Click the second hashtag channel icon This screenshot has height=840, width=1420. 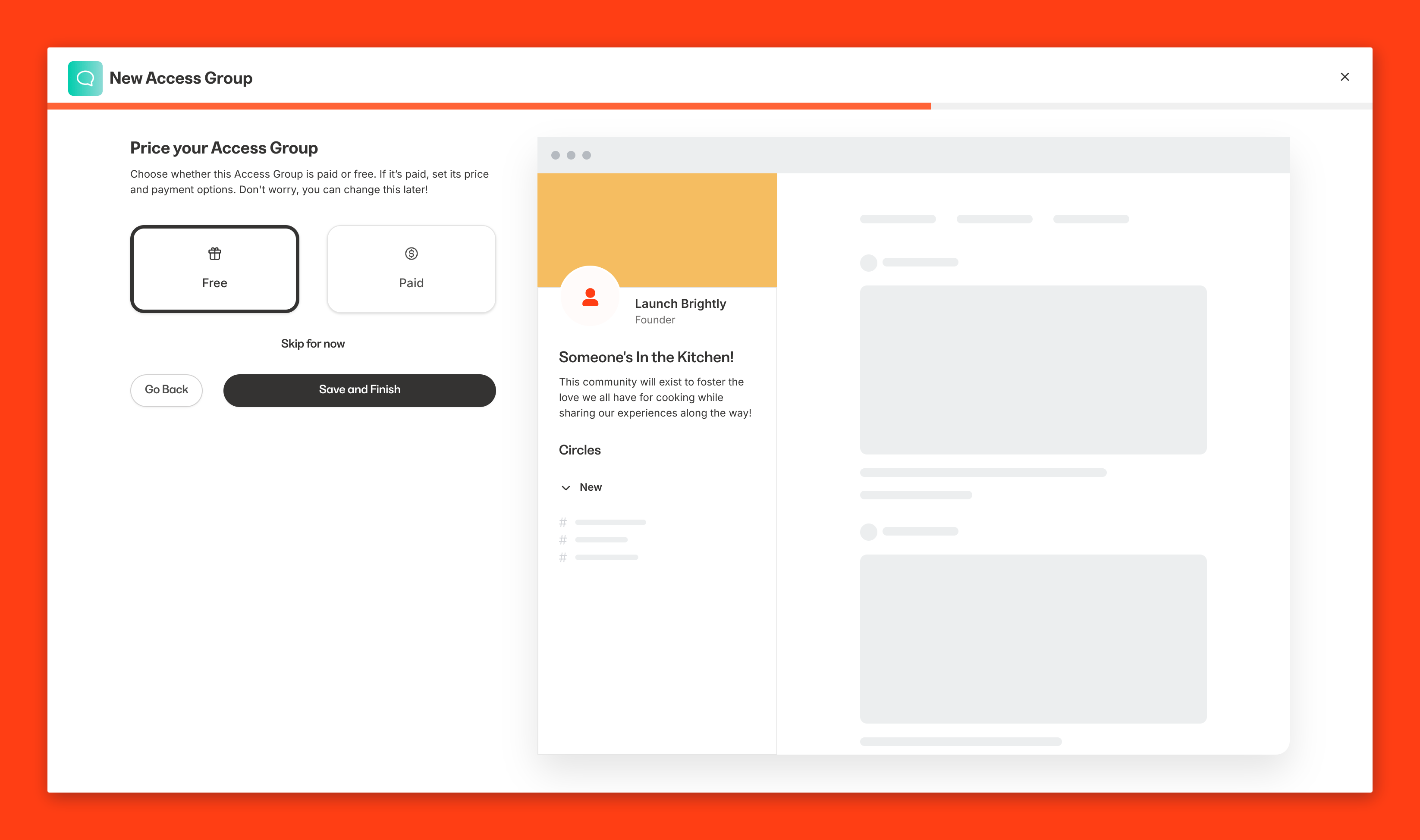[563, 539]
